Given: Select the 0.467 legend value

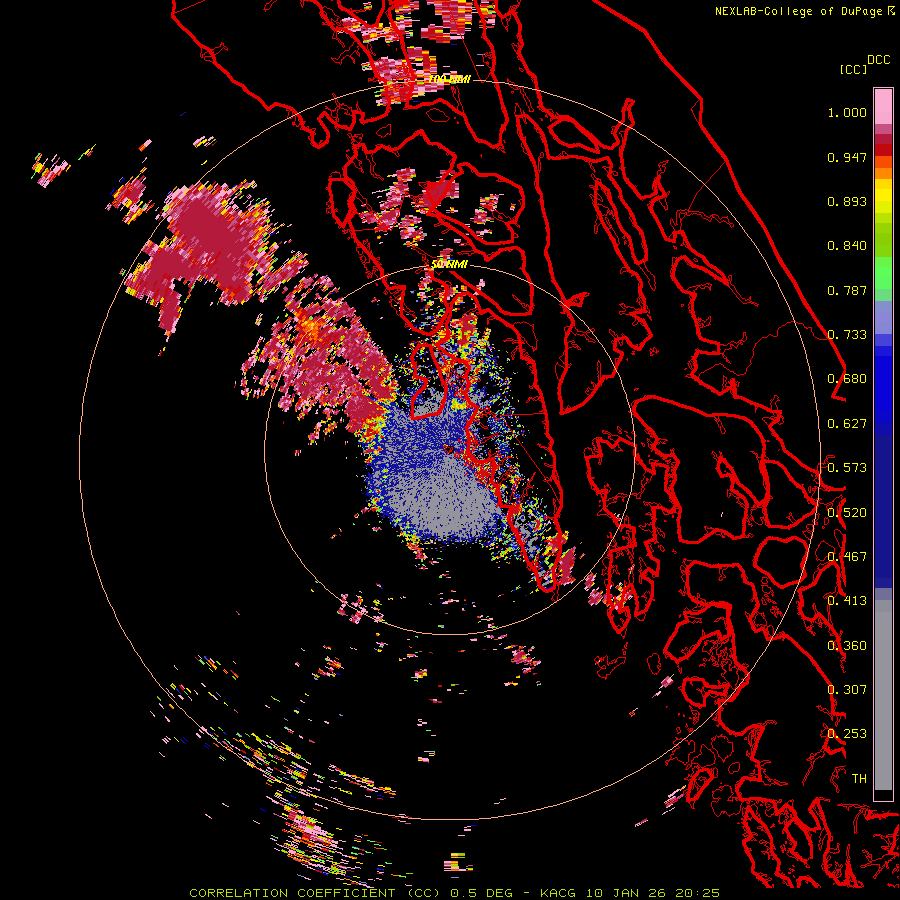Looking at the screenshot, I should (847, 557).
